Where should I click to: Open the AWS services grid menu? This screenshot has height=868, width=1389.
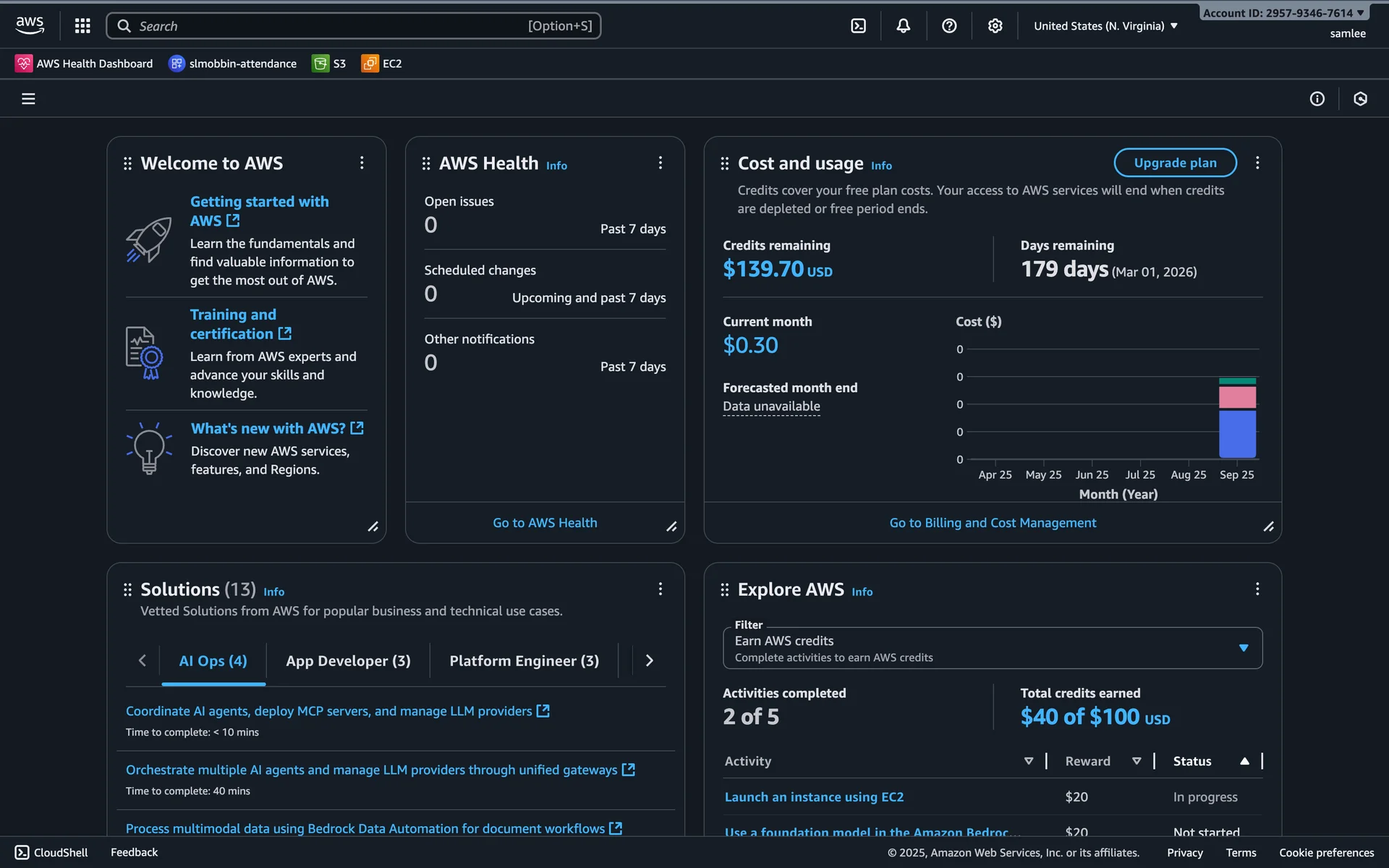pyautogui.click(x=82, y=26)
